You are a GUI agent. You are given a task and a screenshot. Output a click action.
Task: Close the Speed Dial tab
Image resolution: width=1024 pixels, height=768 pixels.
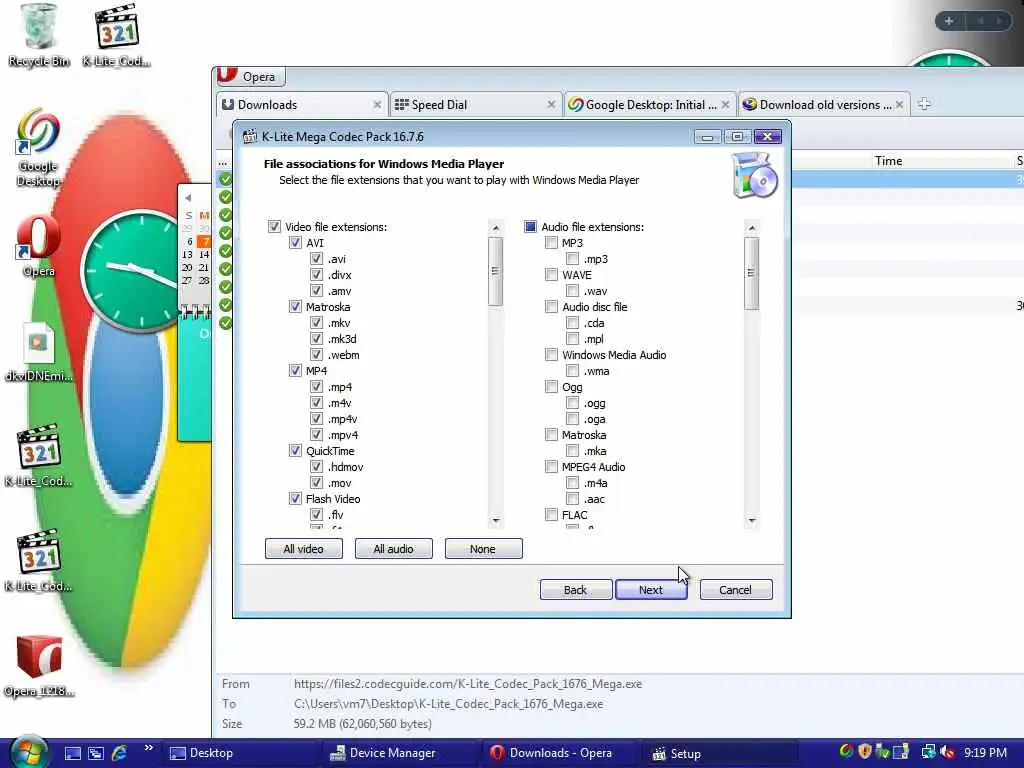tap(551, 104)
